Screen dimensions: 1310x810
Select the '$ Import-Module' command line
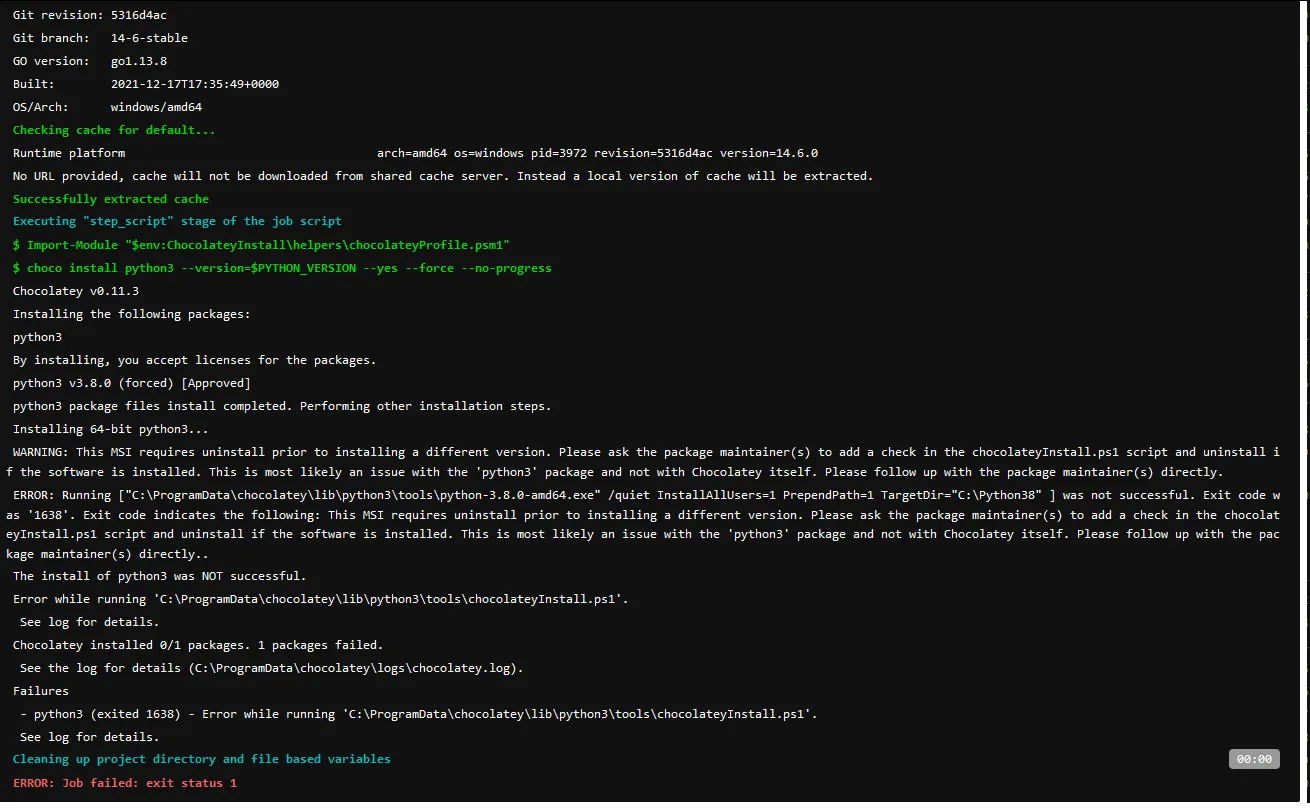click(x=262, y=245)
